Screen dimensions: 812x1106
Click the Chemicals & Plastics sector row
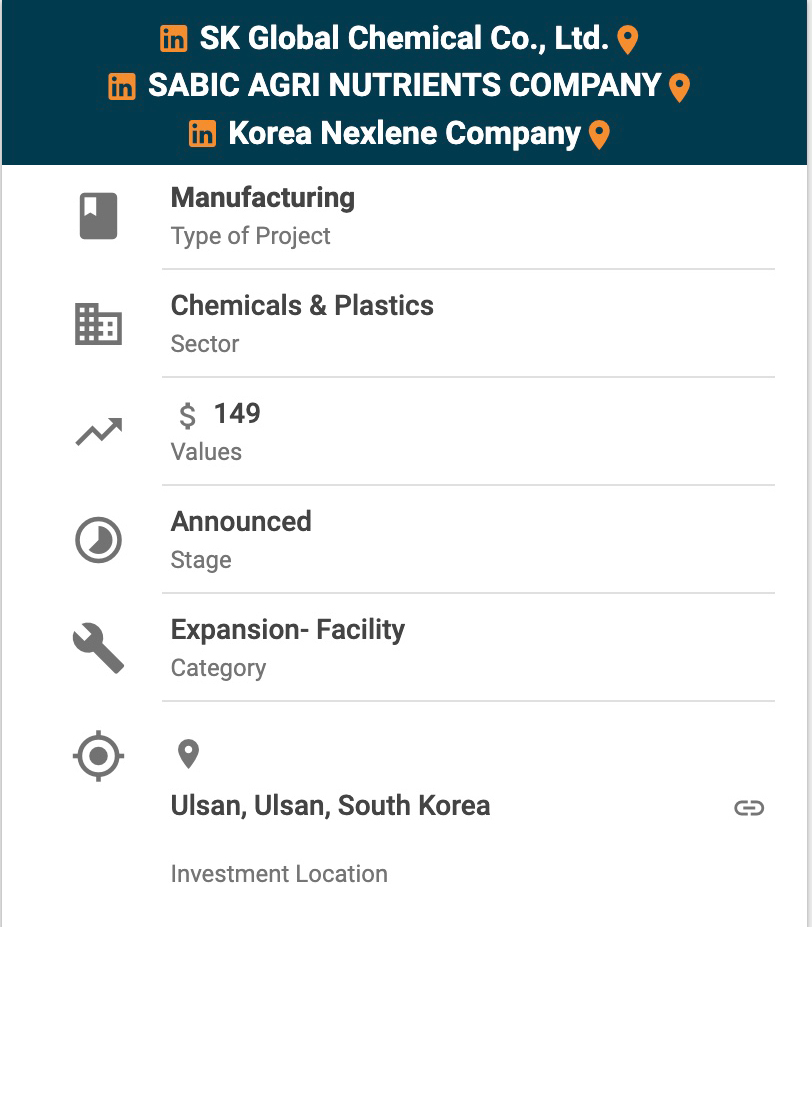click(x=302, y=306)
